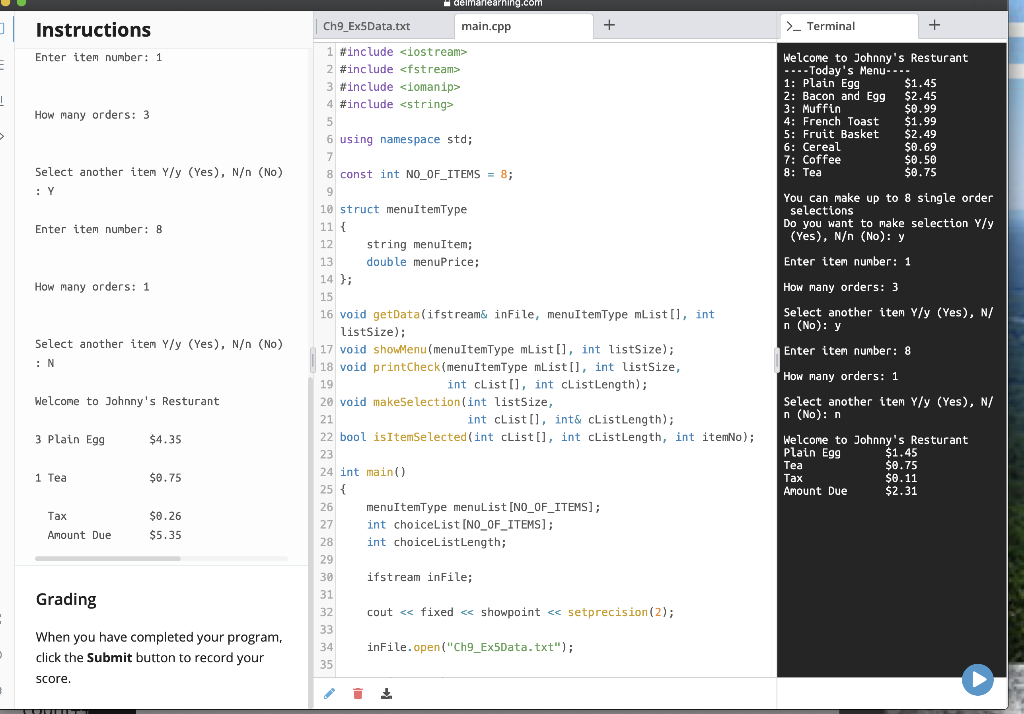The width and height of the screenshot is (1024, 714).
Task: Click the terminal prompt icon on Terminal tab
Action: (794, 26)
